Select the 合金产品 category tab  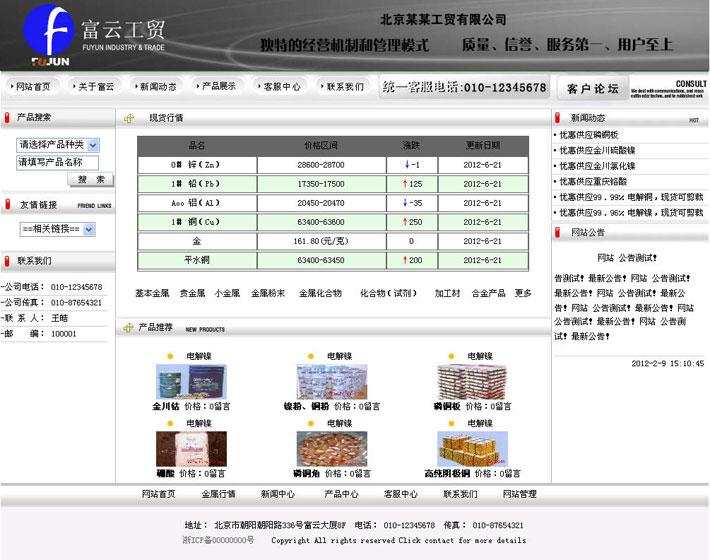coord(489,293)
